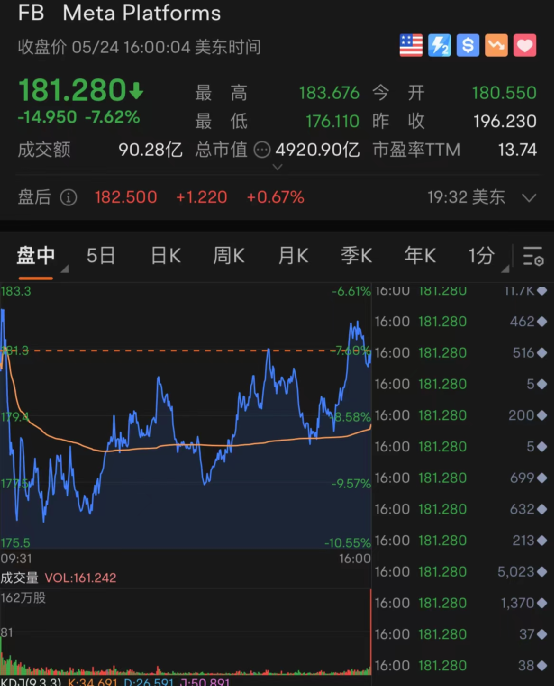Viewport: 554px width, 686px height.
Task: Tap the trade row with volume 213
Action: (462, 541)
